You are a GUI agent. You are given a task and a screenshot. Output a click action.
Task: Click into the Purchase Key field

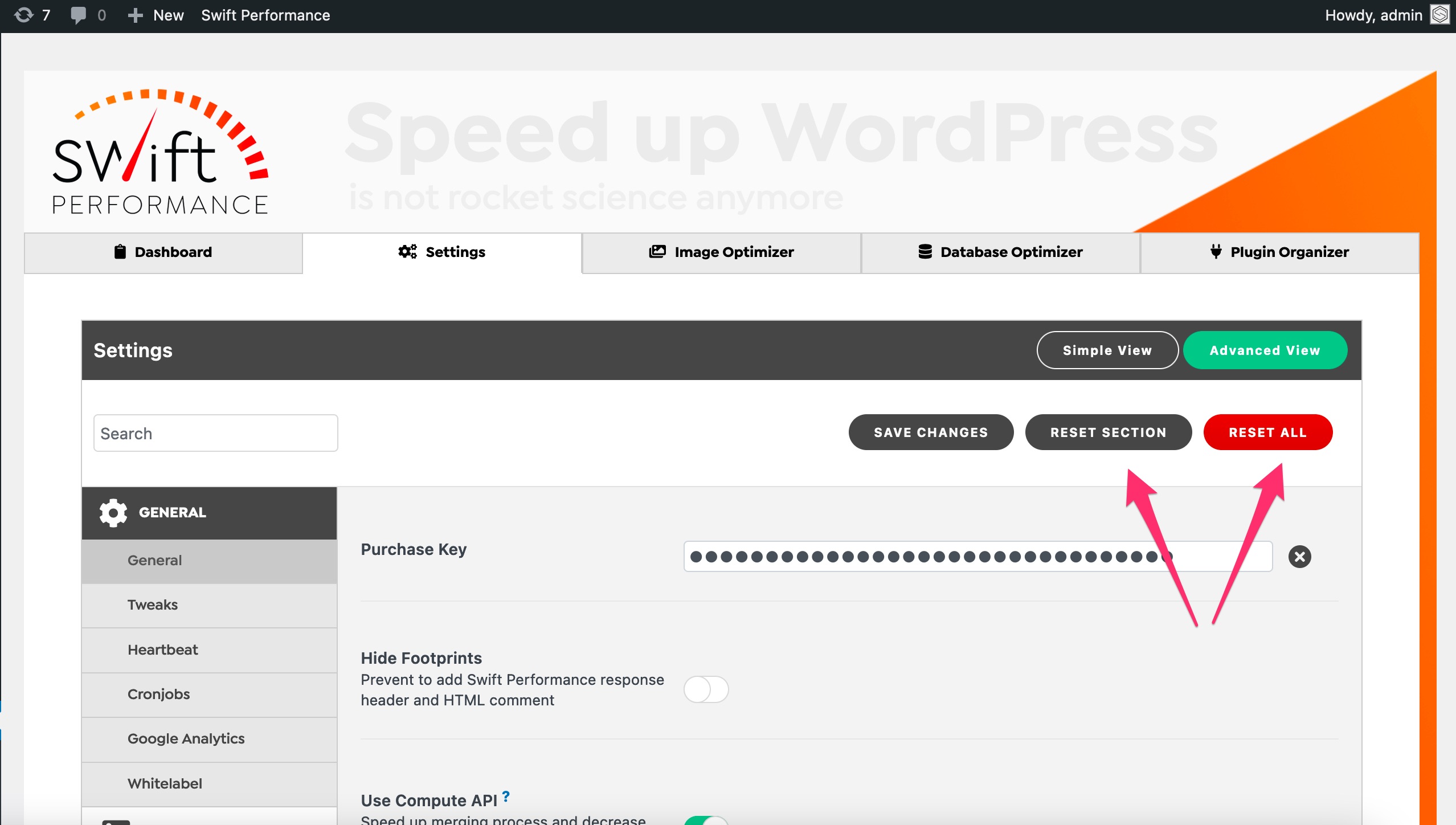click(x=978, y=557)
